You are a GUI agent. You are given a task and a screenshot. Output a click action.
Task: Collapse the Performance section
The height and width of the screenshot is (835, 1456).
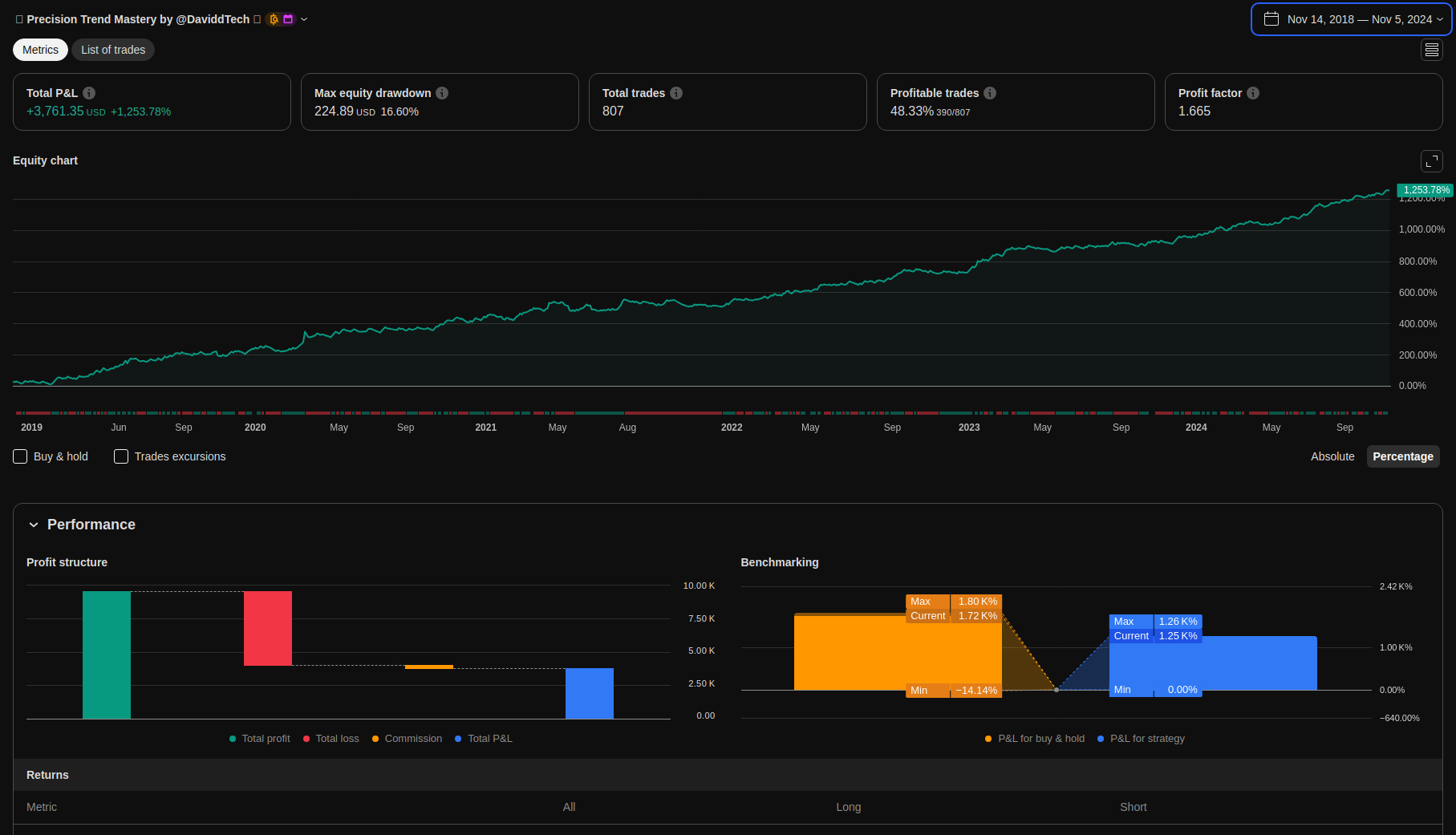coord(34,525)
